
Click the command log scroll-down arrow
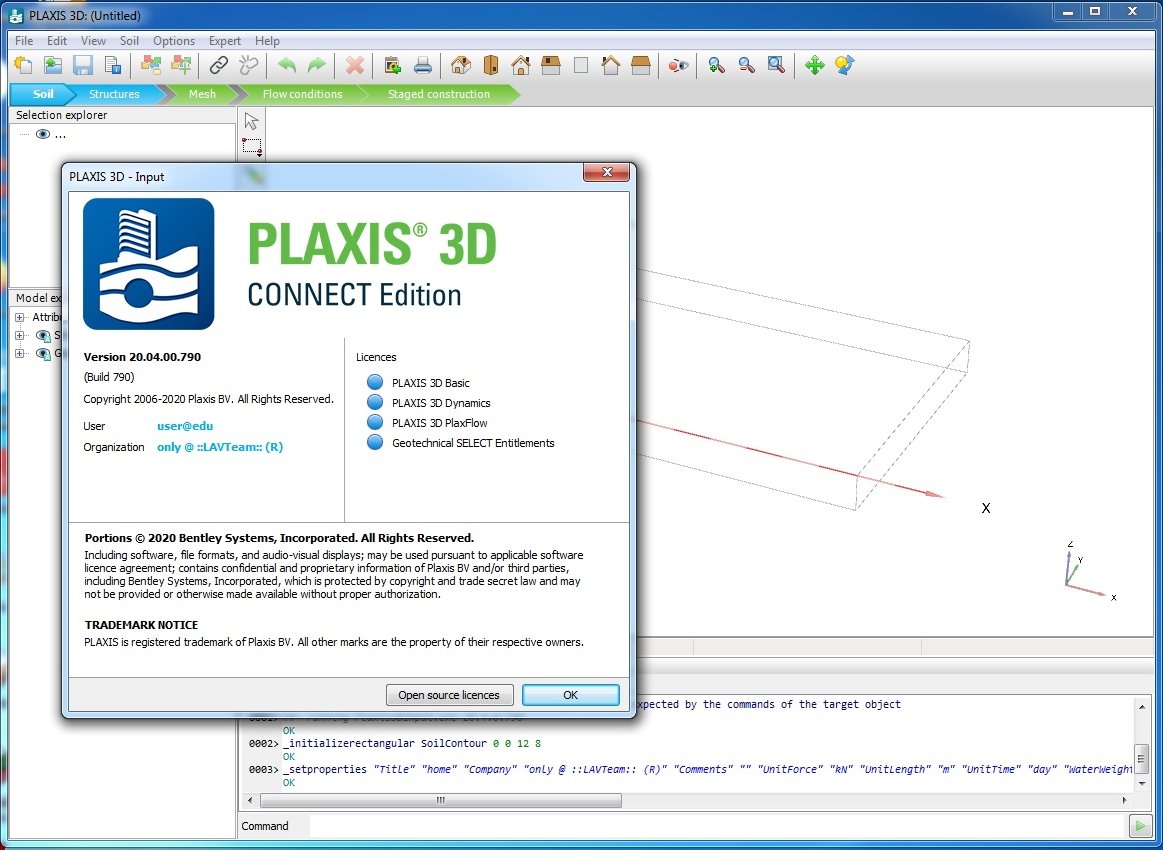pyautogui.click(x=1142, y=783)
